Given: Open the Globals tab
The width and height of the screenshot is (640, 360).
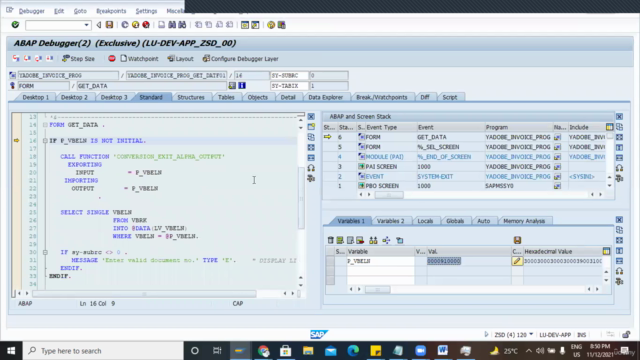Looking at the screenshot, I should (455, 221).
